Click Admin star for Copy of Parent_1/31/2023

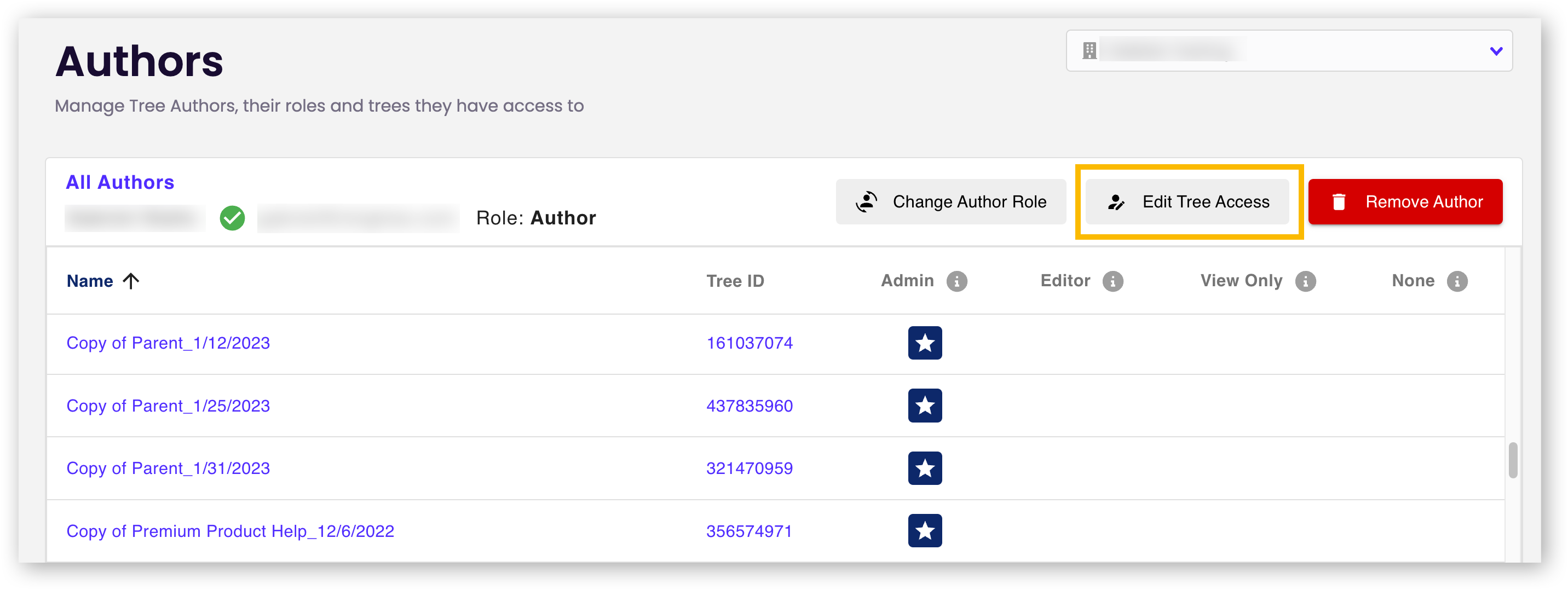(x=925, y=468)
